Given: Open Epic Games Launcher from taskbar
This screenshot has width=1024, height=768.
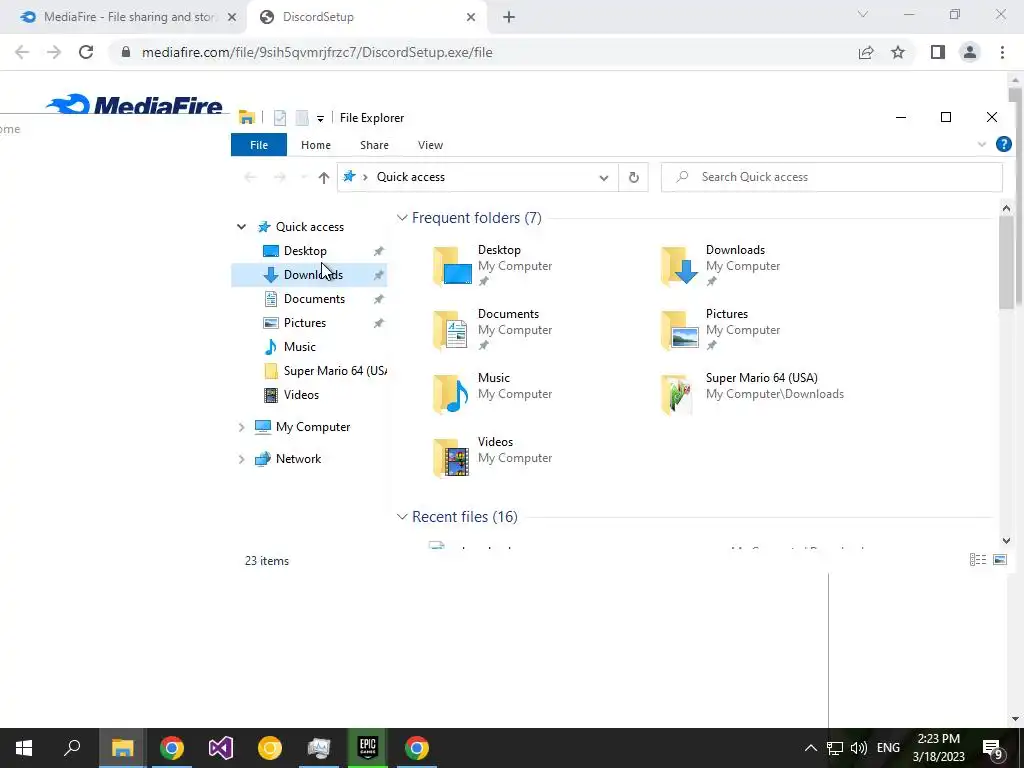Looking at the screenshot, I should [x=368, y=748].
